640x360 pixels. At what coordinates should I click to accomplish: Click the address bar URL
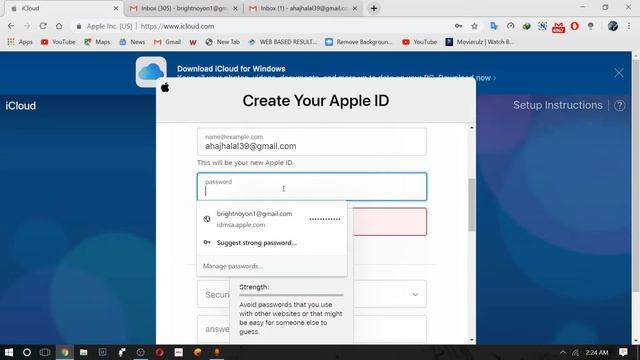(x=177, y=26)
